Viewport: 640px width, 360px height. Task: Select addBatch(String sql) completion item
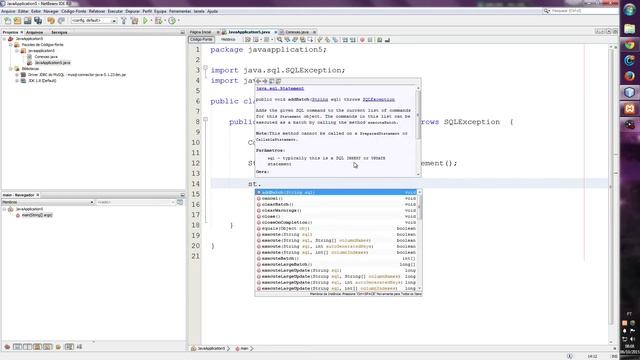[x=336, y=192]
